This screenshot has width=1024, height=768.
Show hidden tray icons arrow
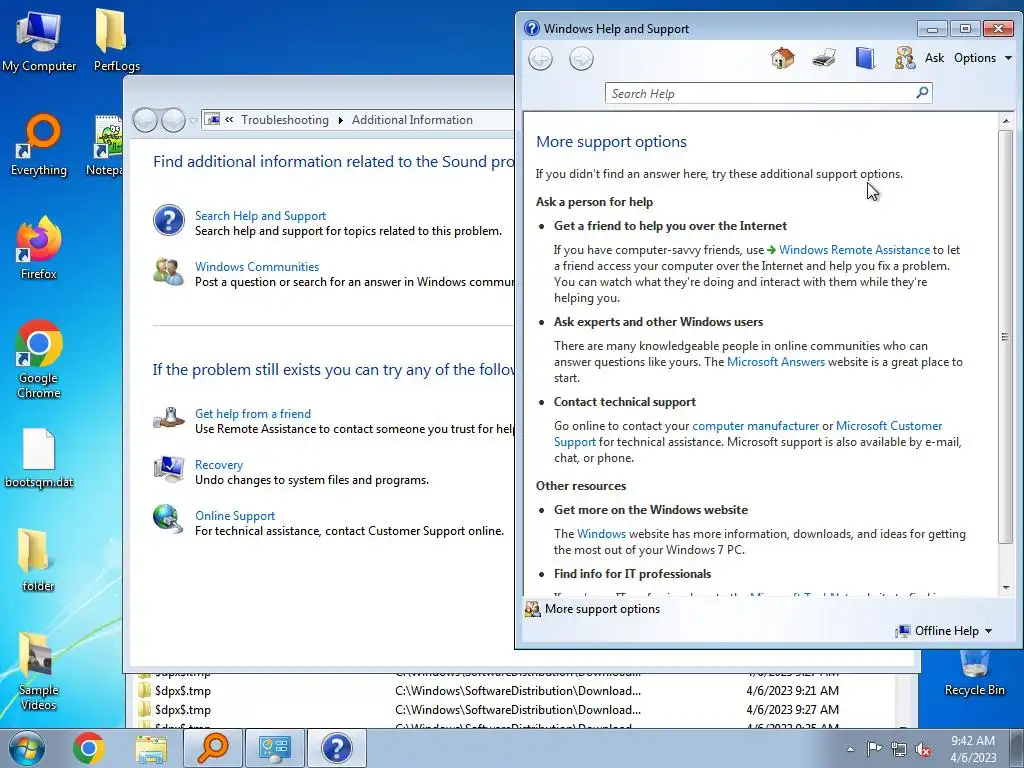point(850,750)
